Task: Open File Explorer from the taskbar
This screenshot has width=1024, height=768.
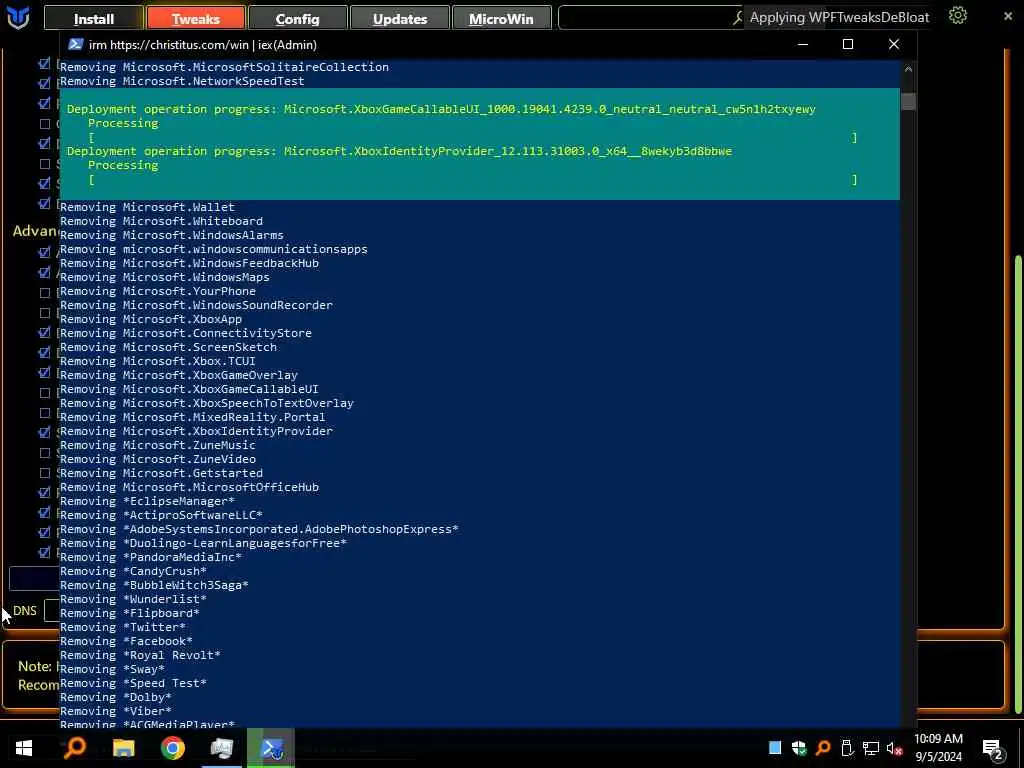Action: click(x=123, y=748)
